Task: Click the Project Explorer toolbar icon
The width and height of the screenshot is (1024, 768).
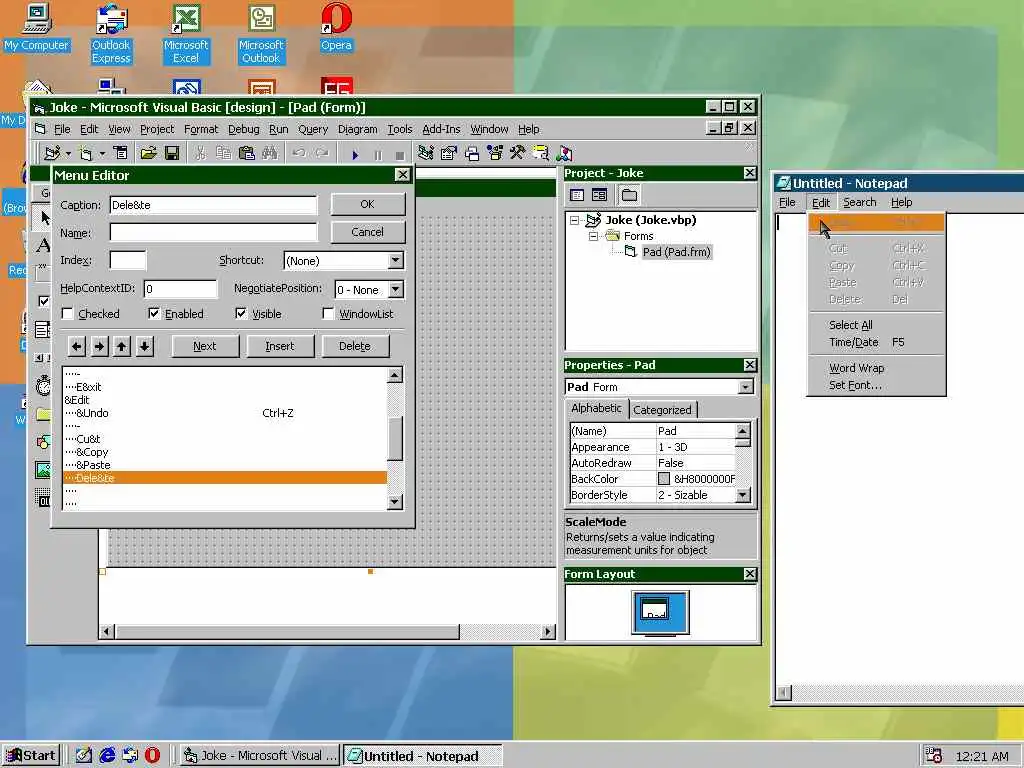Action: 426,153
